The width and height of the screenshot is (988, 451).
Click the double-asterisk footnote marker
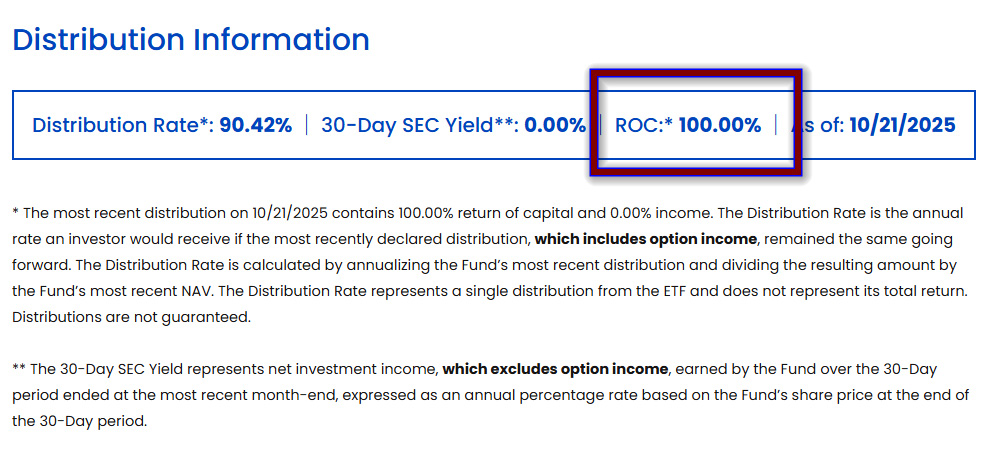pos(19,369)
